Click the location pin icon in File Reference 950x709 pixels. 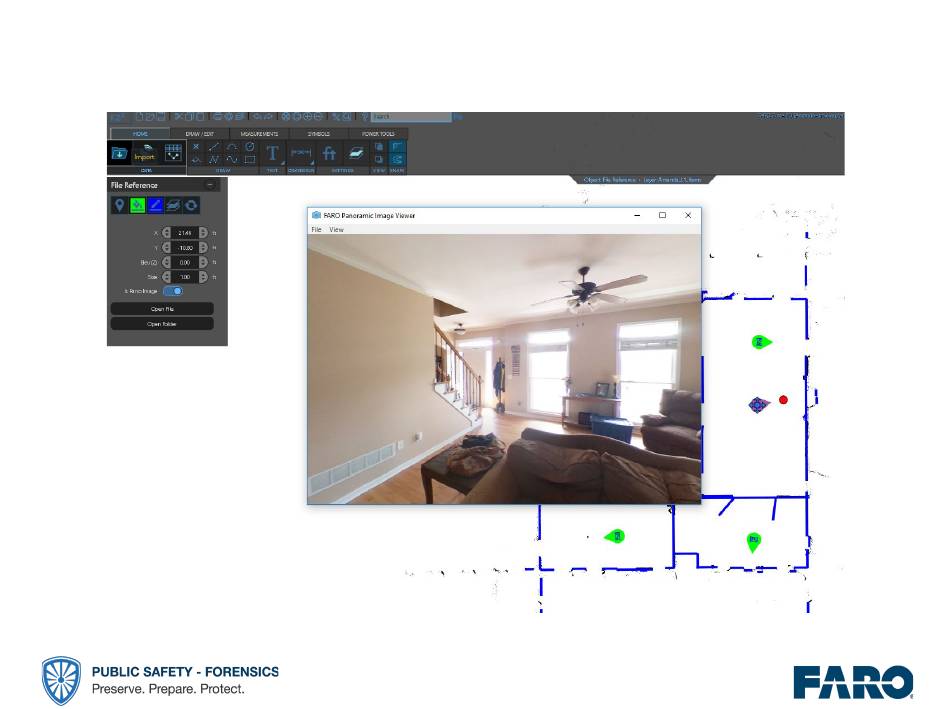(119, 205)
